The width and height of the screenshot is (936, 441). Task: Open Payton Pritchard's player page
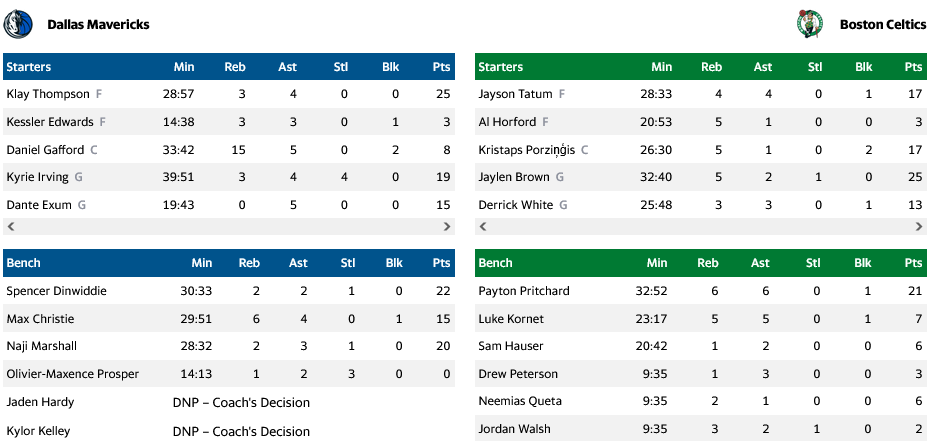[x=524, y=291]
